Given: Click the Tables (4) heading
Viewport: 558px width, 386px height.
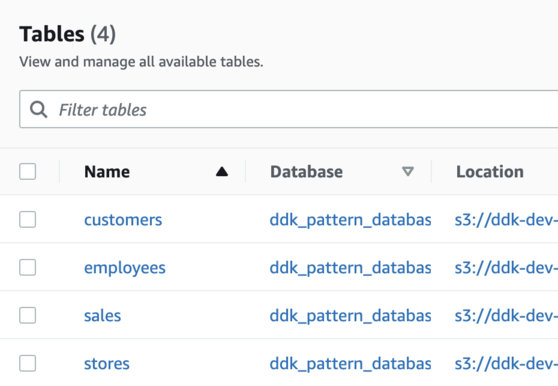Looking at the screenshot, I should (68, 35).
